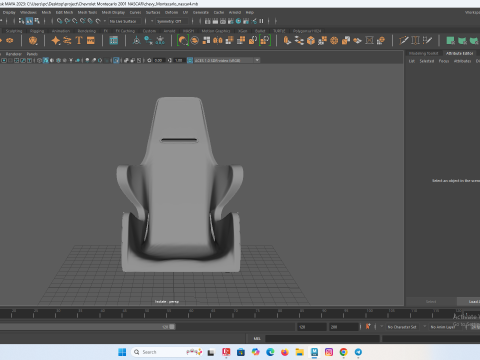Click the first green UV shelf icon
Screen dimensions: 480x360
tap(450, 41)
